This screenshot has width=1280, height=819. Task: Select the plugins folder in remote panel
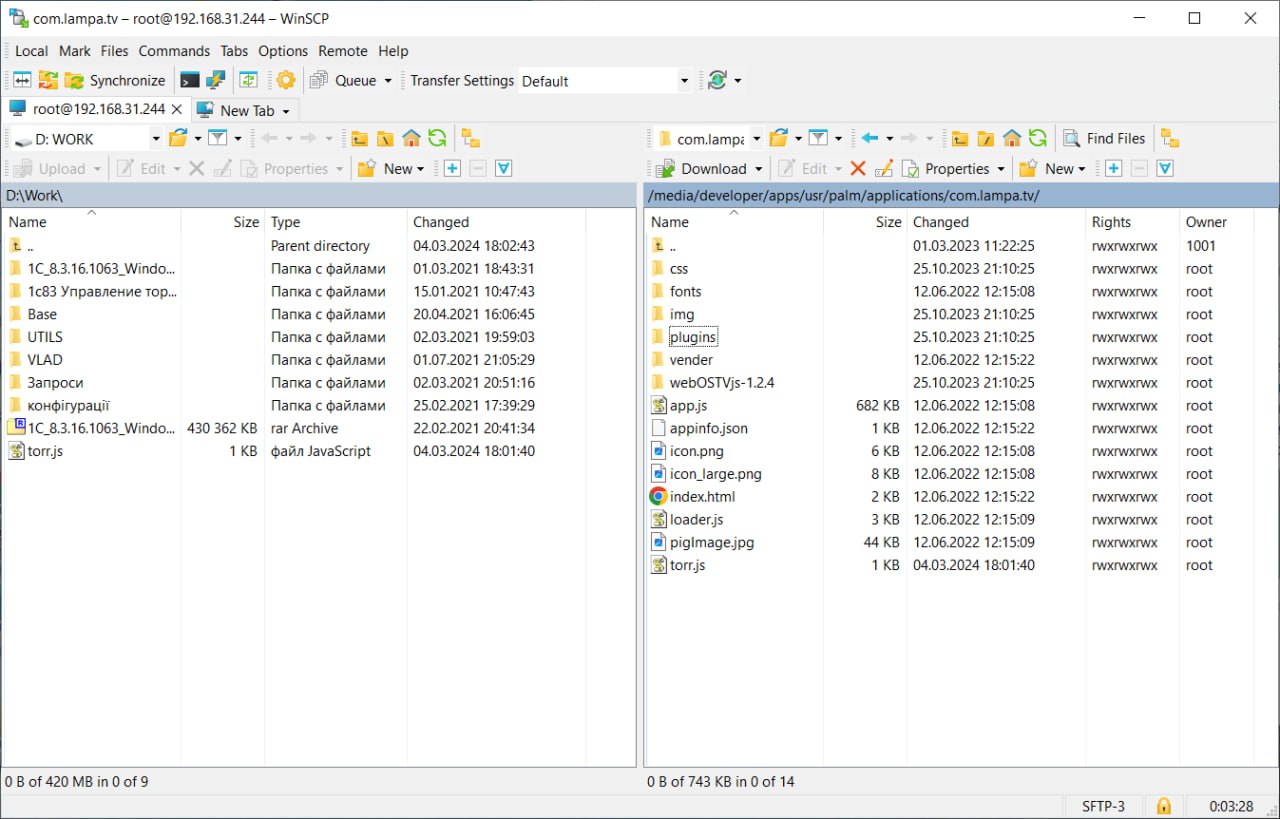(692, 337)
